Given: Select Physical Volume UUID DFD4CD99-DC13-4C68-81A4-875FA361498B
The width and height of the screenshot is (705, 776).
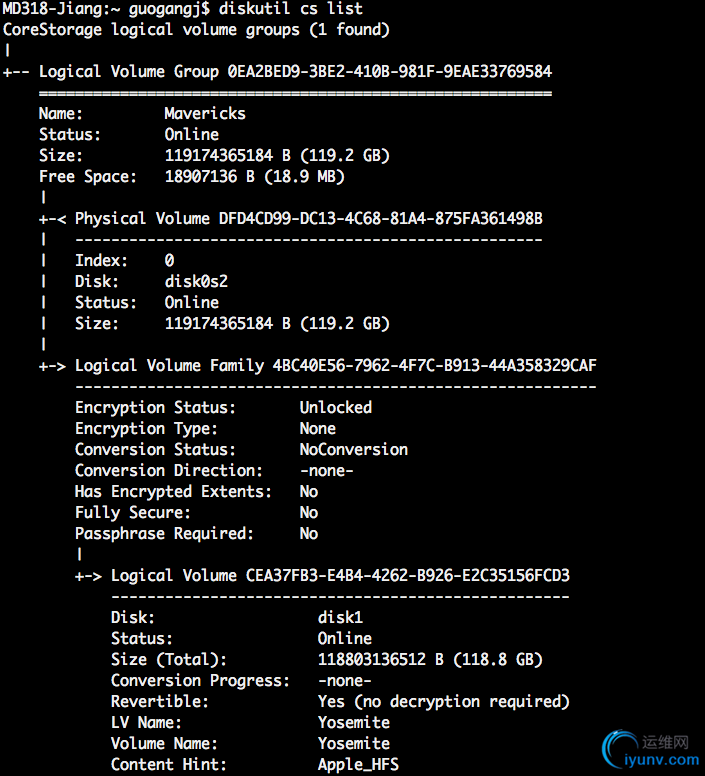Looking at the screenshot, I should [380, 219].
